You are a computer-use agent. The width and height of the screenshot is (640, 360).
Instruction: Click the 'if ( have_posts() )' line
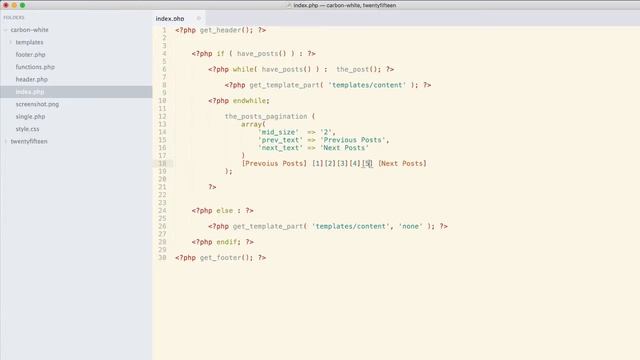click(253, 53)
